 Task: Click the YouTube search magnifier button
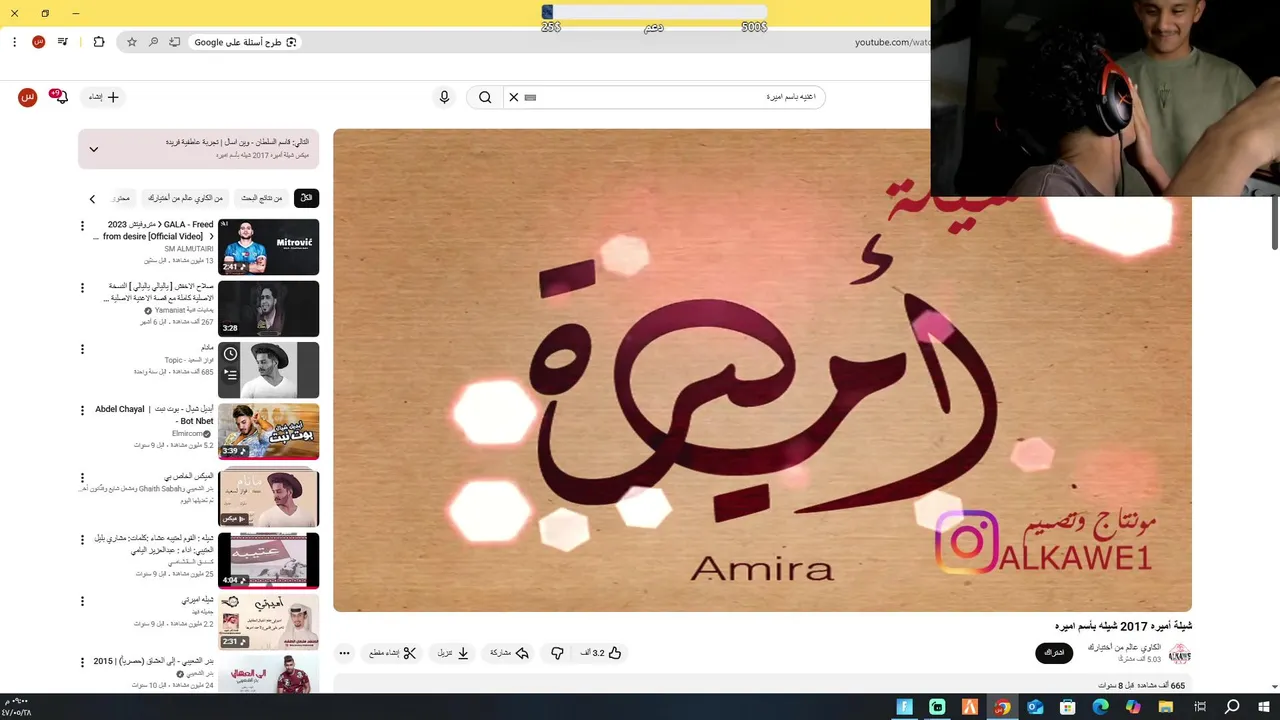(485, 97)
